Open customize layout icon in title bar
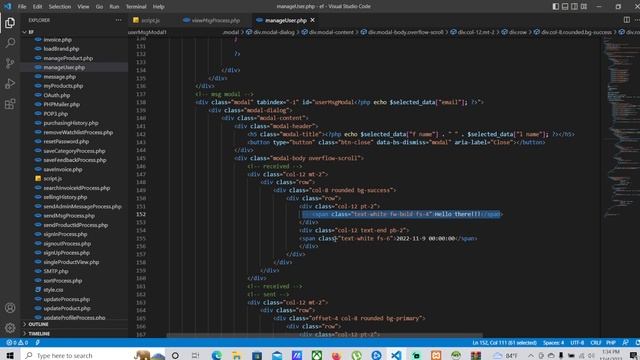The image size is (640, 360). coord(584,7)
